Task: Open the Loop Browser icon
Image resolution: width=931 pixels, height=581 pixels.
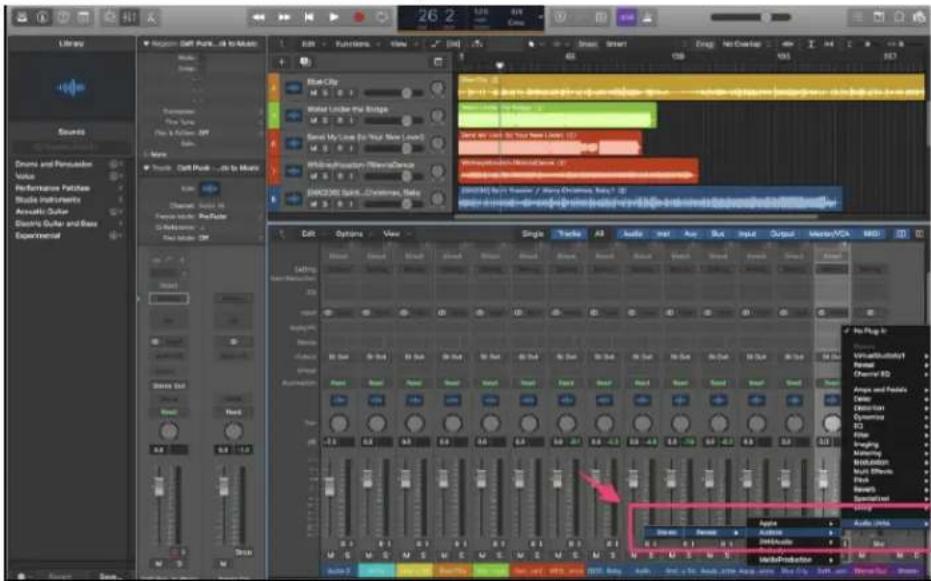Action: coord(899,17)
